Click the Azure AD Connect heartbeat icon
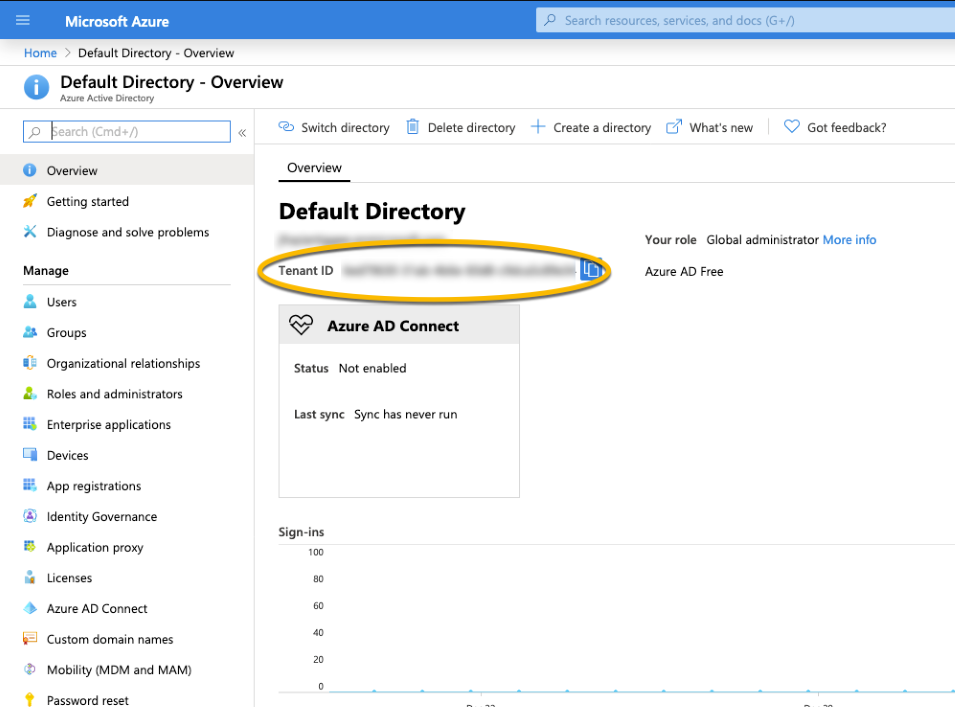This screenshot has height=707, width=955. click(x=301, y=325)
